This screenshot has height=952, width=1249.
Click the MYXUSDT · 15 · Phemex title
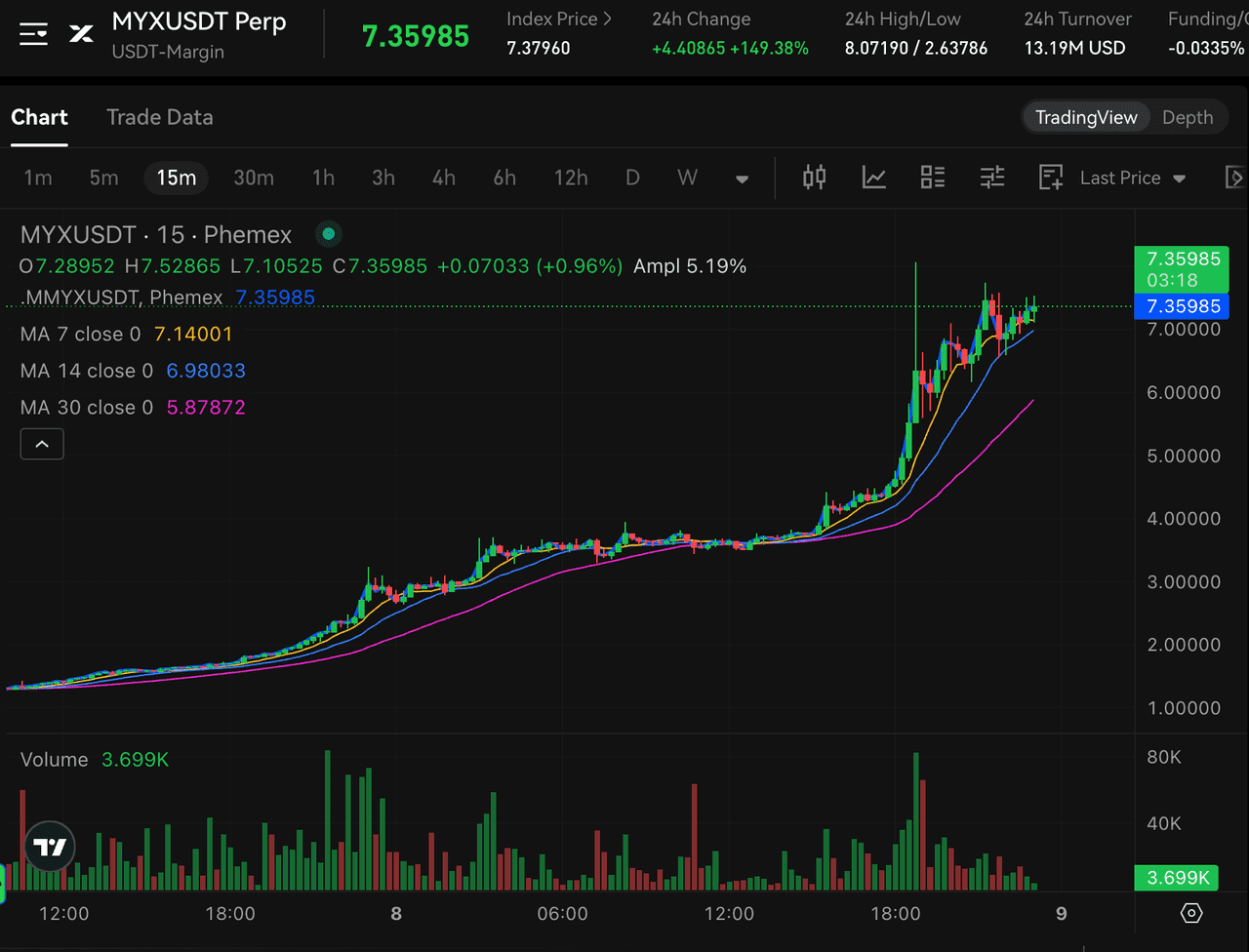pyautogui.click(x=156, y=234)
